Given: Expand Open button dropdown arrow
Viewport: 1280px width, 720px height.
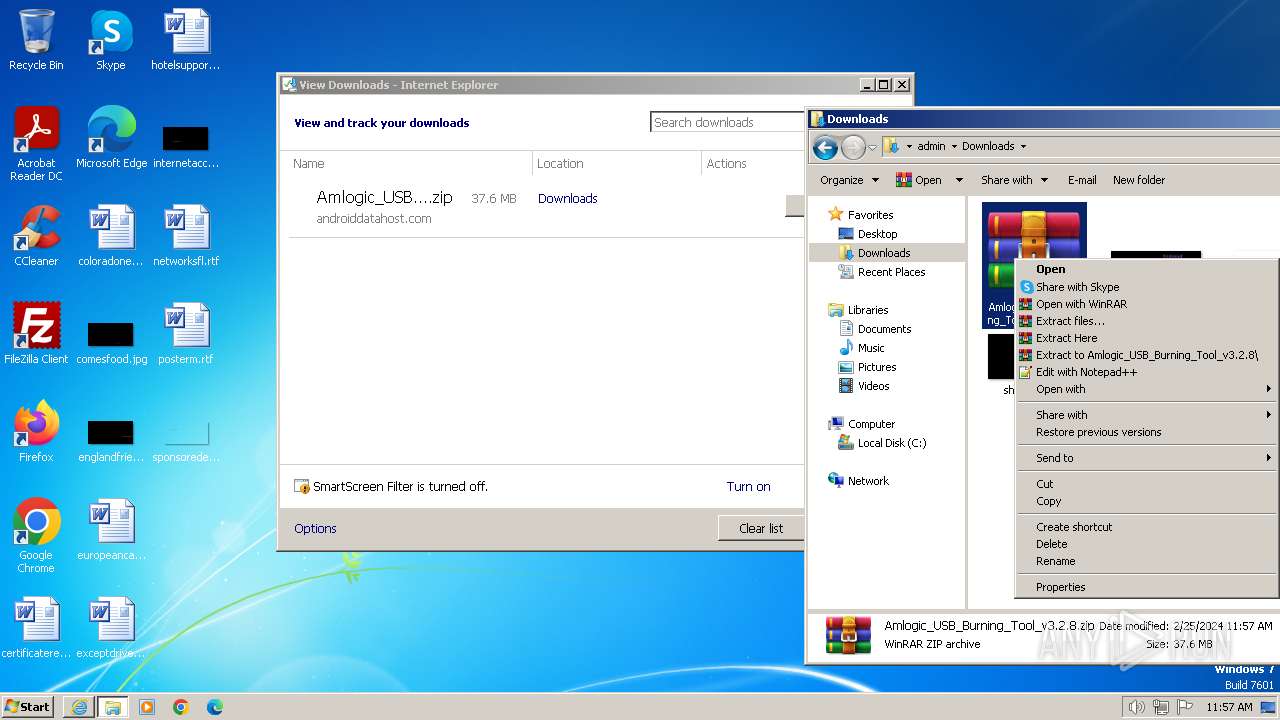Looking at the screenshot, I should coord(958,180).
